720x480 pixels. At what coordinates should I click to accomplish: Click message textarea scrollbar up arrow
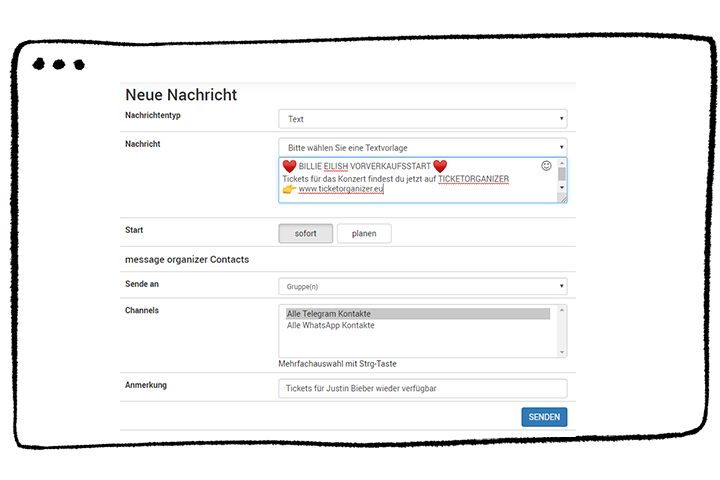coord(562,163)
